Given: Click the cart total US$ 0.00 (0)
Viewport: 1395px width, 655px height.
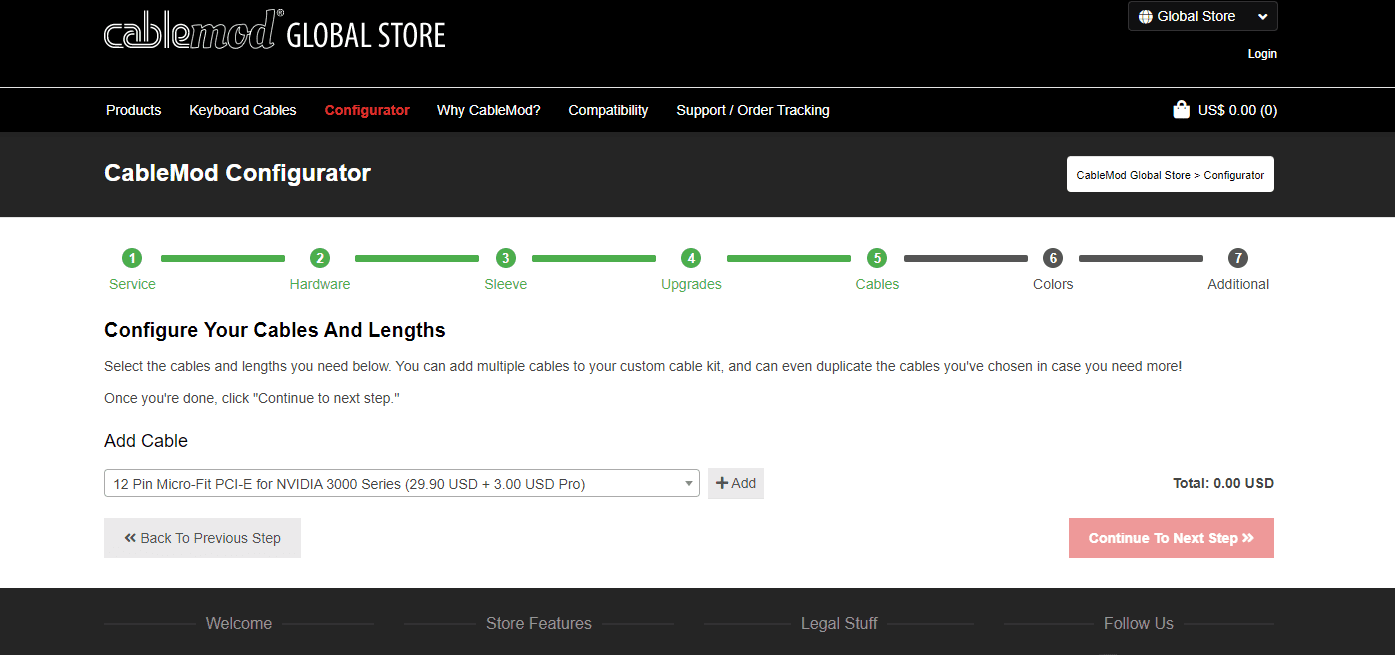Looking at the screenshot, I should tap(1237, 110).
